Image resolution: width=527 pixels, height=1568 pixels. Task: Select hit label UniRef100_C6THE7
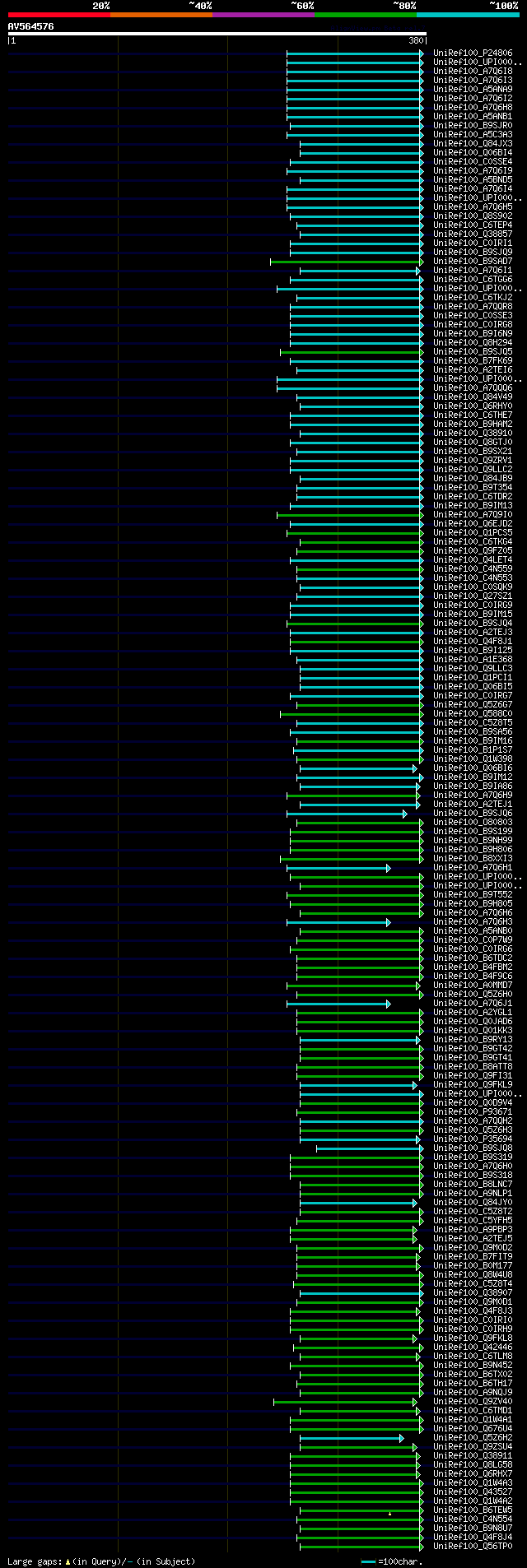473,415
